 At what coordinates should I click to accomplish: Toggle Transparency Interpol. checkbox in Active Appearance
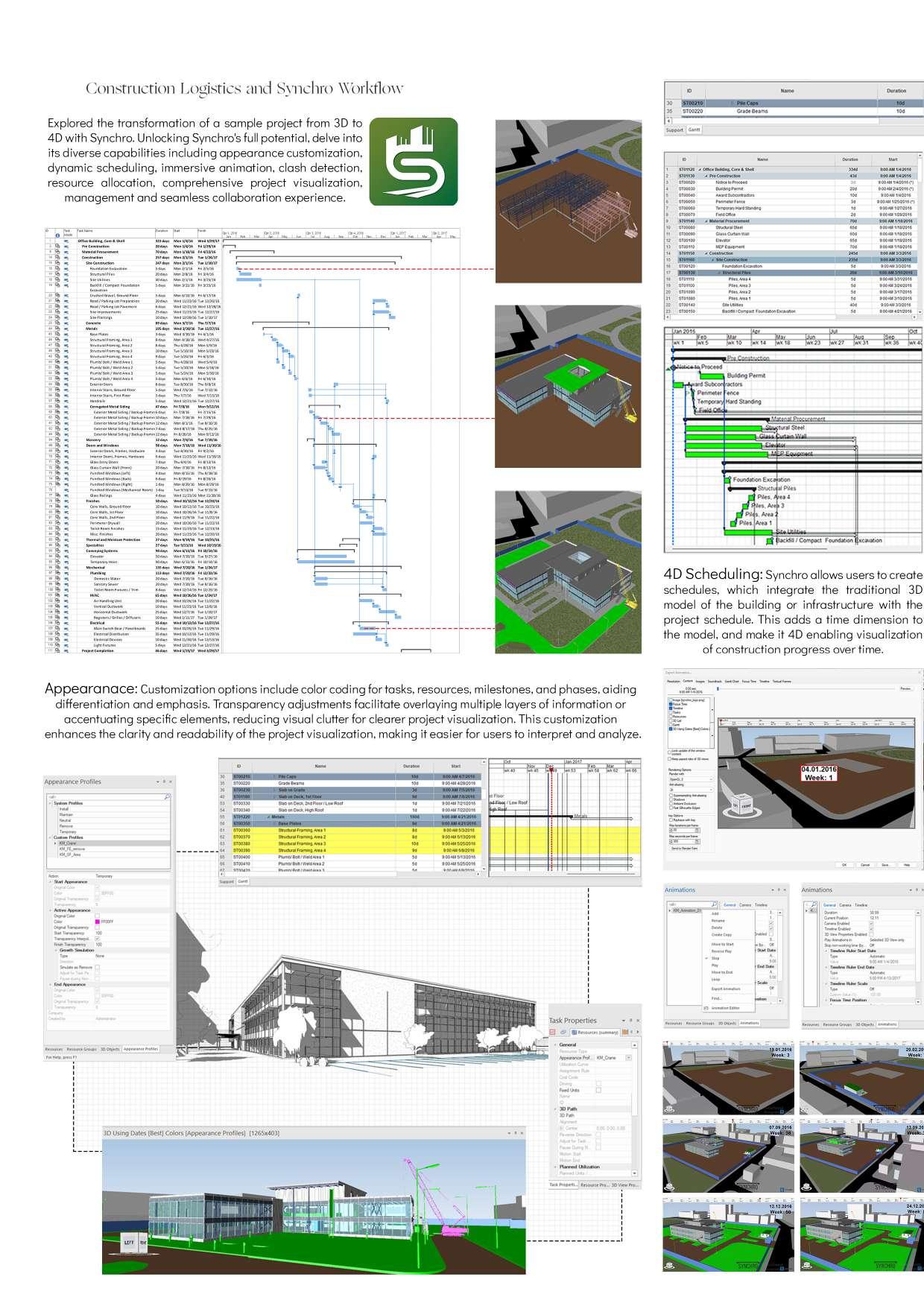(97, 939)
